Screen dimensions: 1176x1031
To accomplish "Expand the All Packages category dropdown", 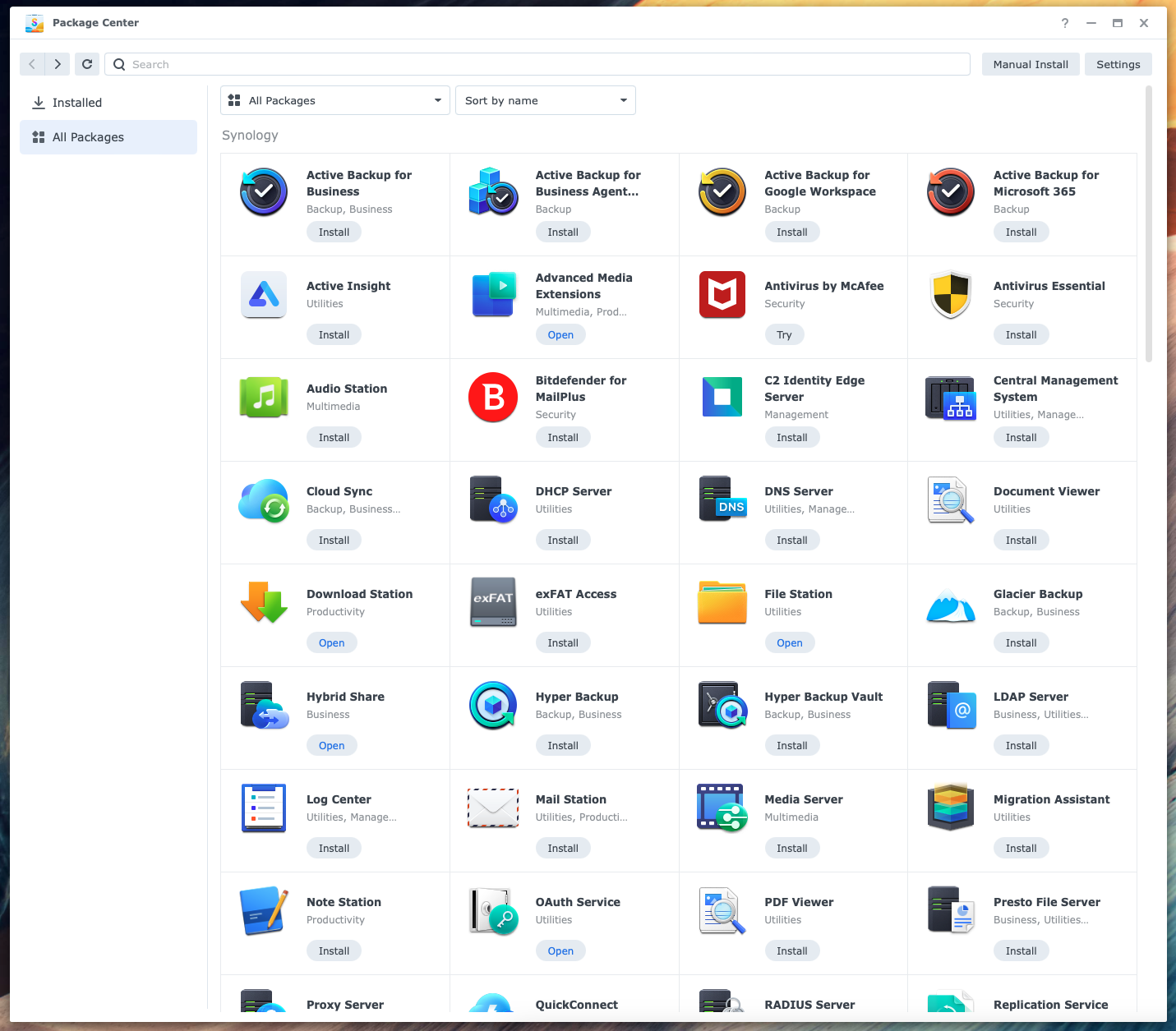I will tap(335, 100).
